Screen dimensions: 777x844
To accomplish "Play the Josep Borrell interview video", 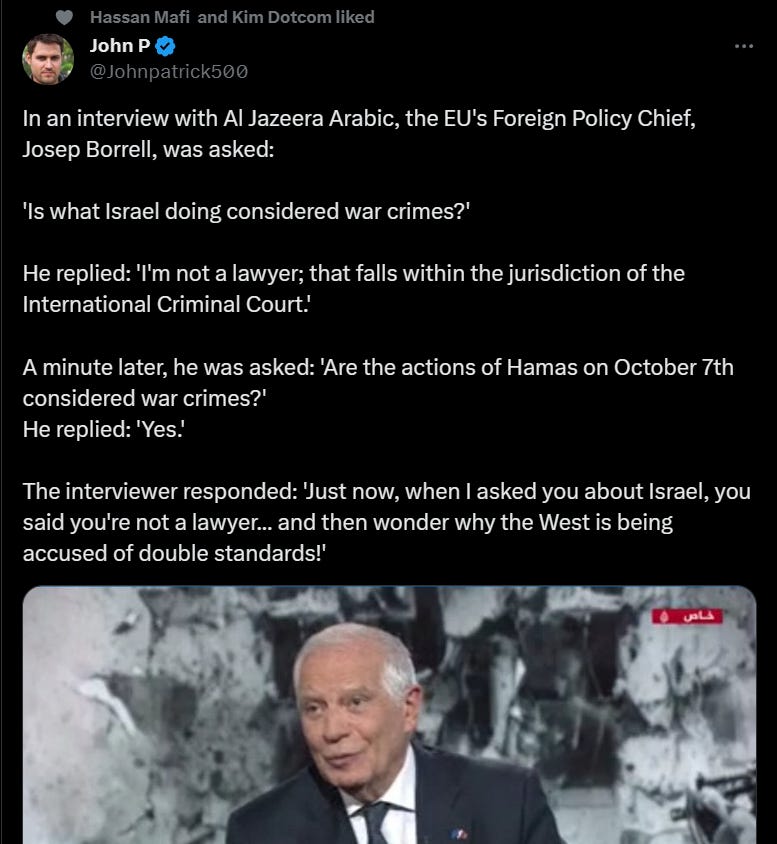I will (389, 715).
